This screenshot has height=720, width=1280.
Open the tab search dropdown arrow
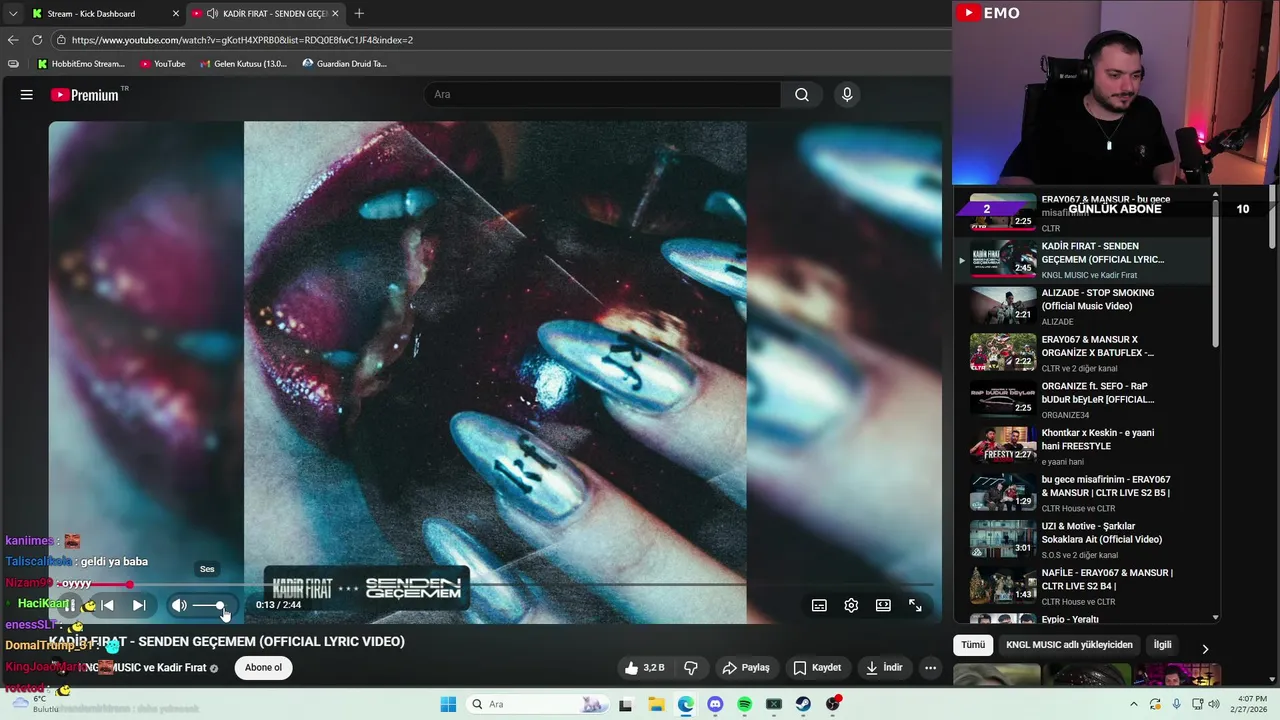[13, 14]
